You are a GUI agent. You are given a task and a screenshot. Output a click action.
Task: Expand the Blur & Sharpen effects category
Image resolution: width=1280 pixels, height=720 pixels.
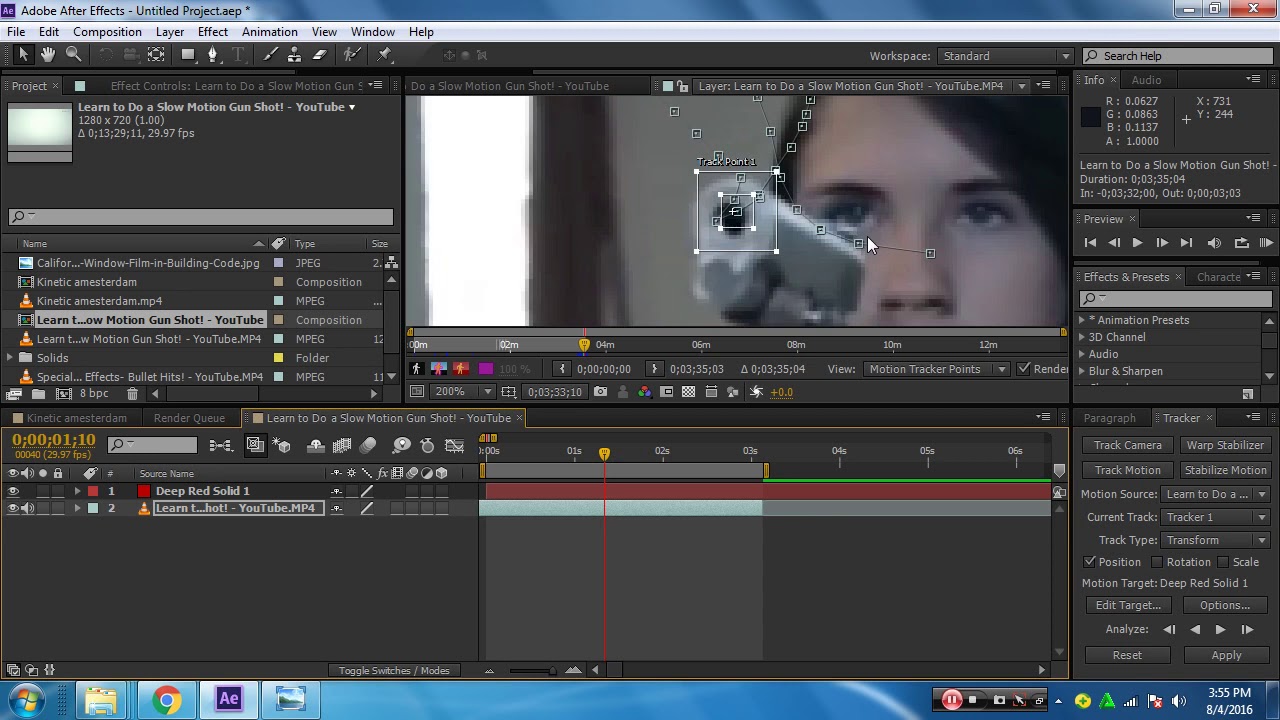point(1082,371)
